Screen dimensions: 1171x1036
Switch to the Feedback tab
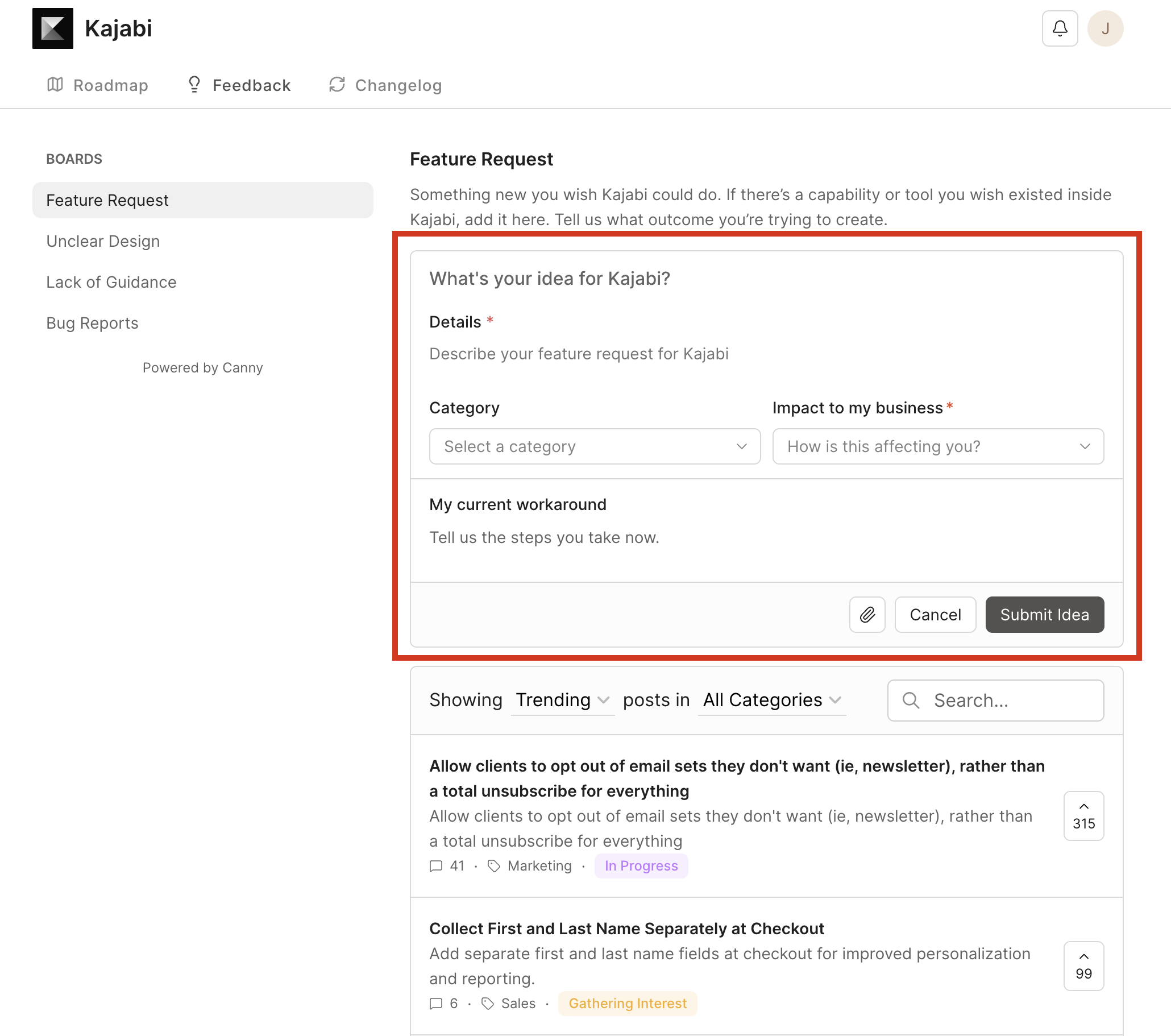(239, 85)
